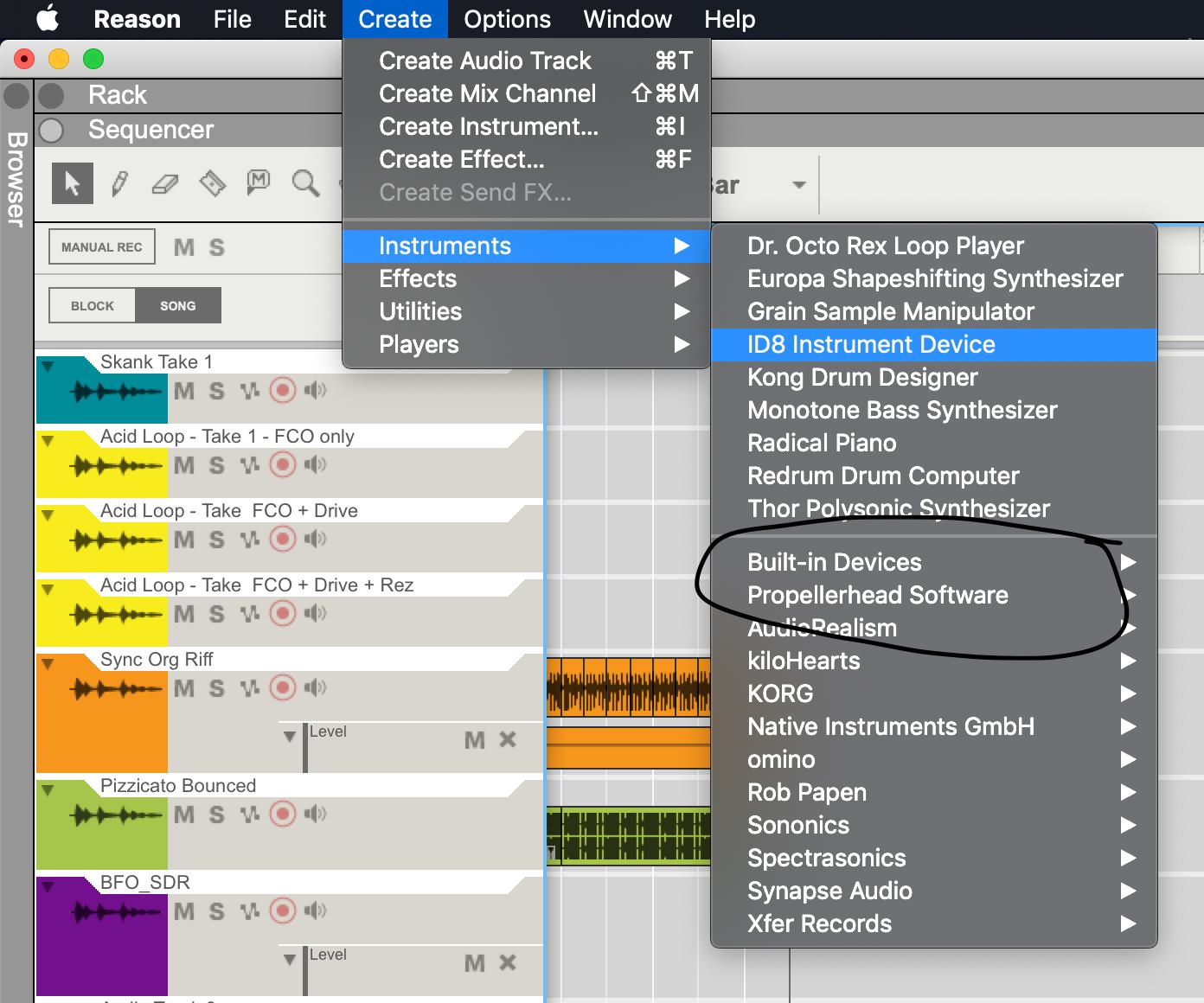Select the Pencil tool
The width and height of the screenshot is (1204, 1003).
tap(119, 183)
